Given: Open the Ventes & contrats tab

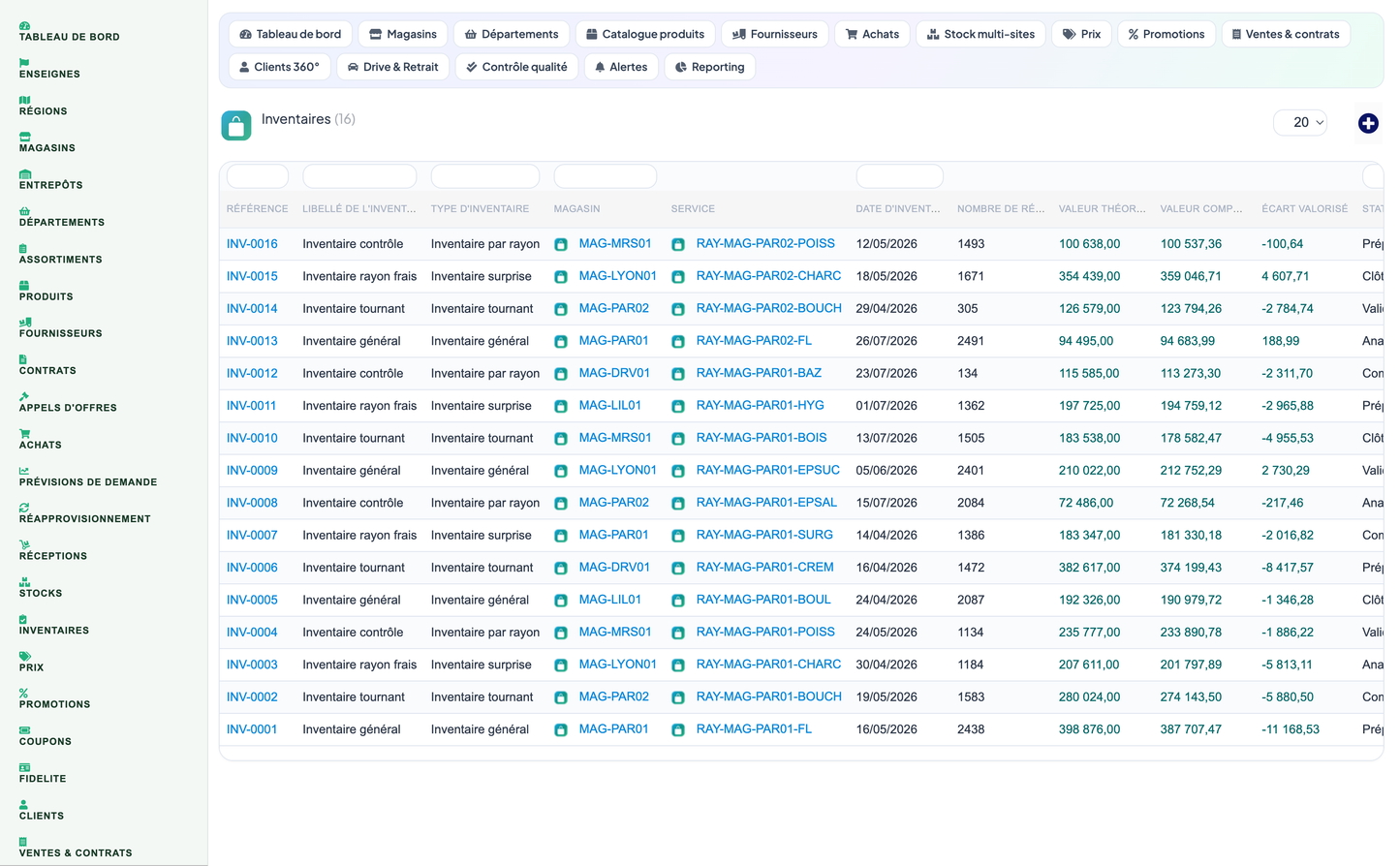Looking at the screenshot, I should (x=1286, y=34).
